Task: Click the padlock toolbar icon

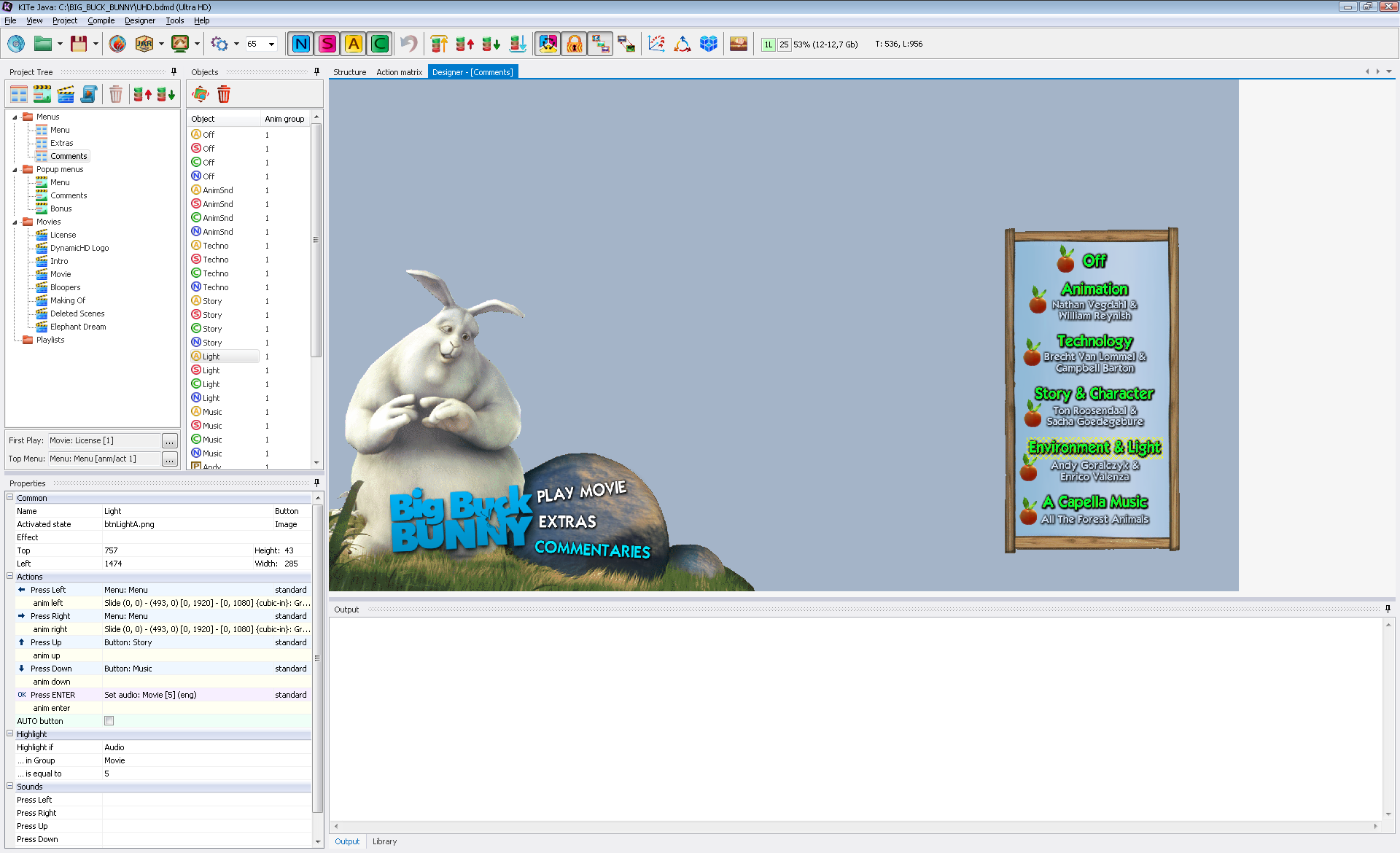Action: [x=575, y=44]
